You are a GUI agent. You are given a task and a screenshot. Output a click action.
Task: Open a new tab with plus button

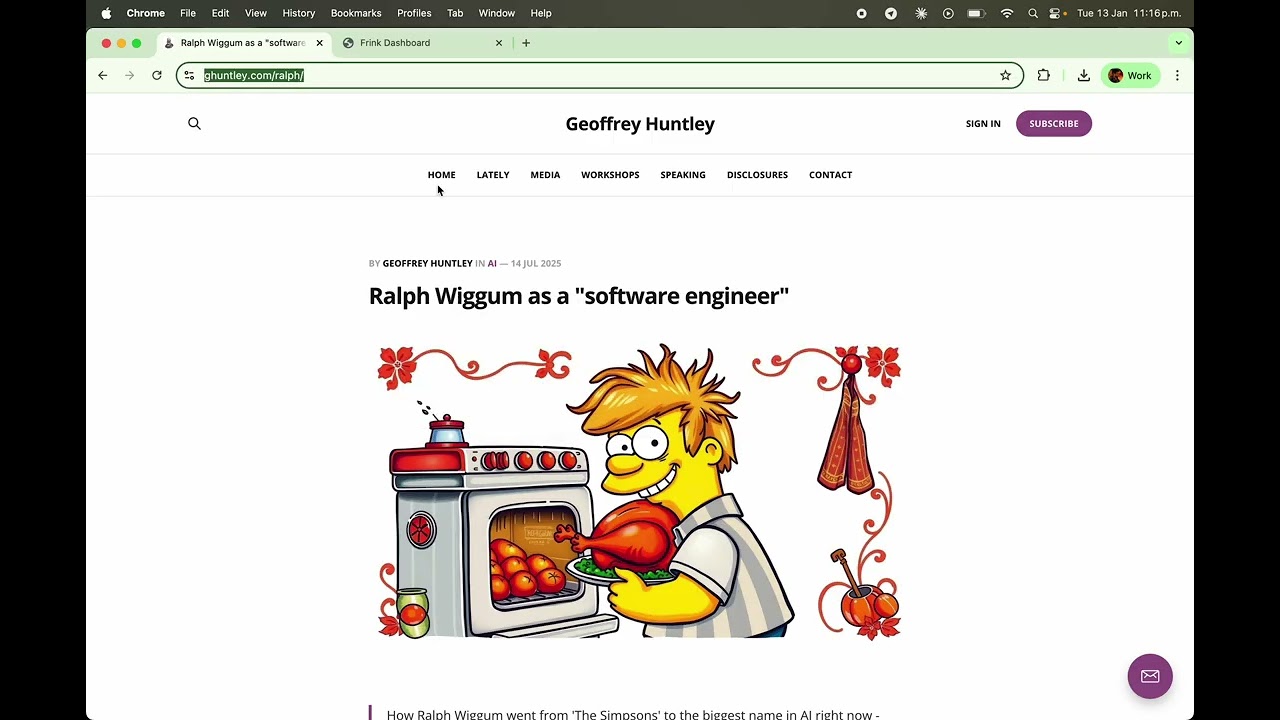click(x=526, y=43)
